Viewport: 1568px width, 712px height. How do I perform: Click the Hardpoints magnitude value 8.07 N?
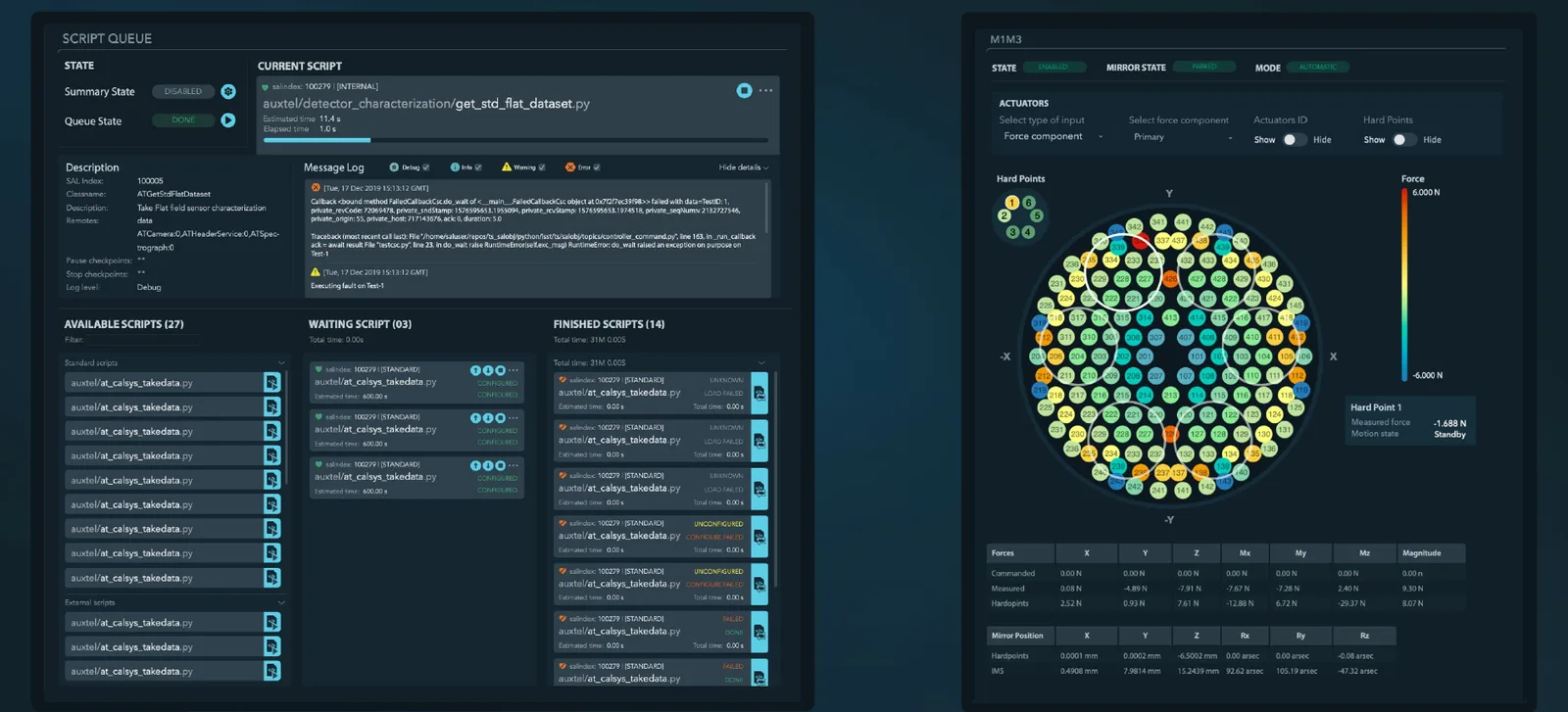(x=1412, y=603)
